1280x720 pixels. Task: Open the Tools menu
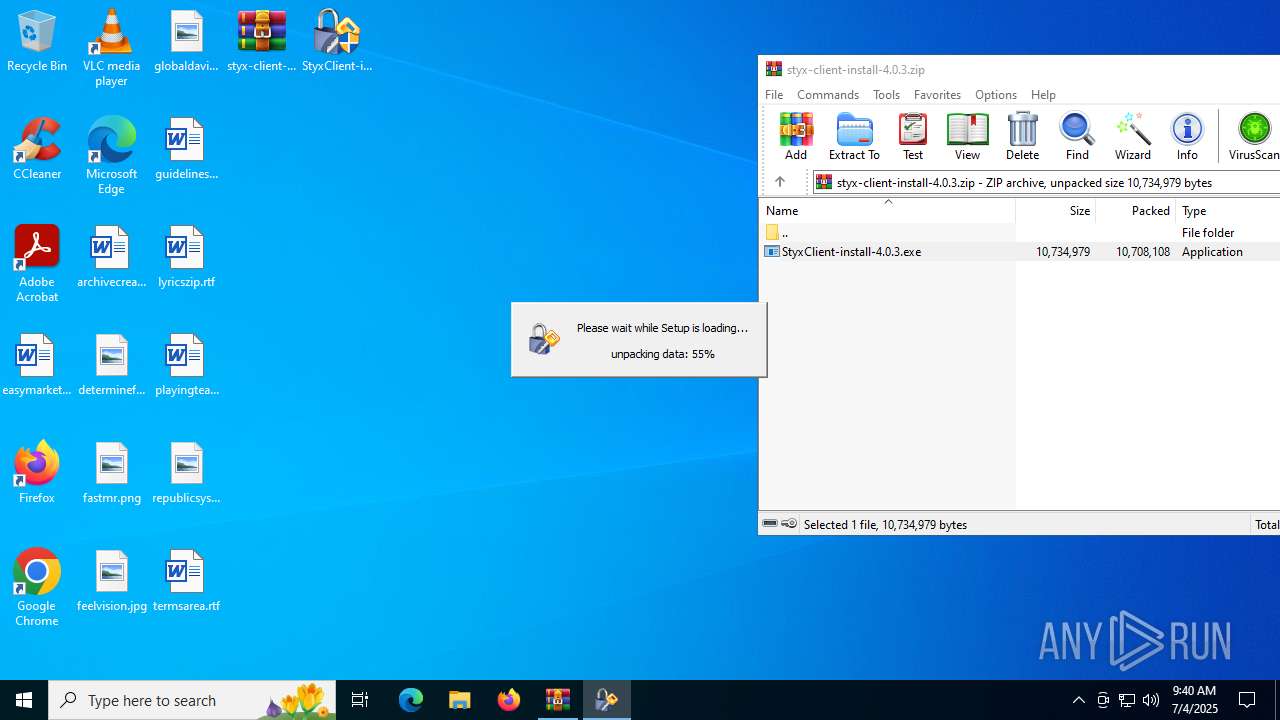[x=886, y=95]
